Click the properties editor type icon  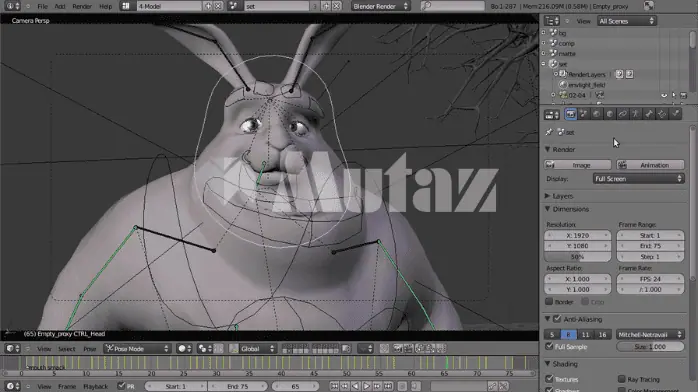tap(552, 115)
